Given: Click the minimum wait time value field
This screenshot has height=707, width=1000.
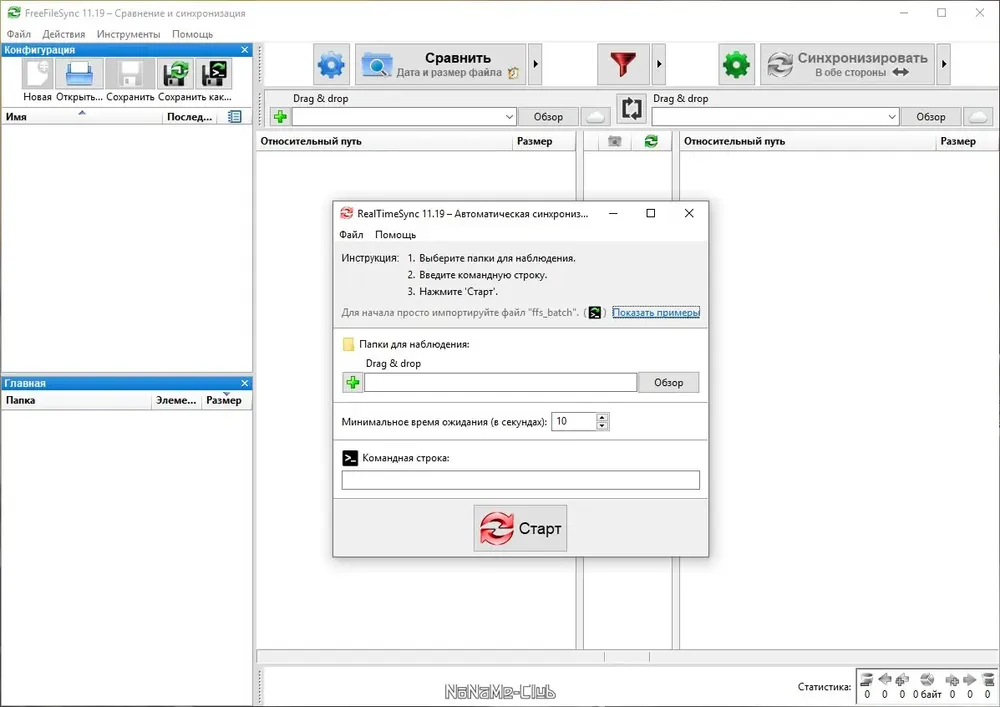Looking at the screenshot, I should pos(574,421).
